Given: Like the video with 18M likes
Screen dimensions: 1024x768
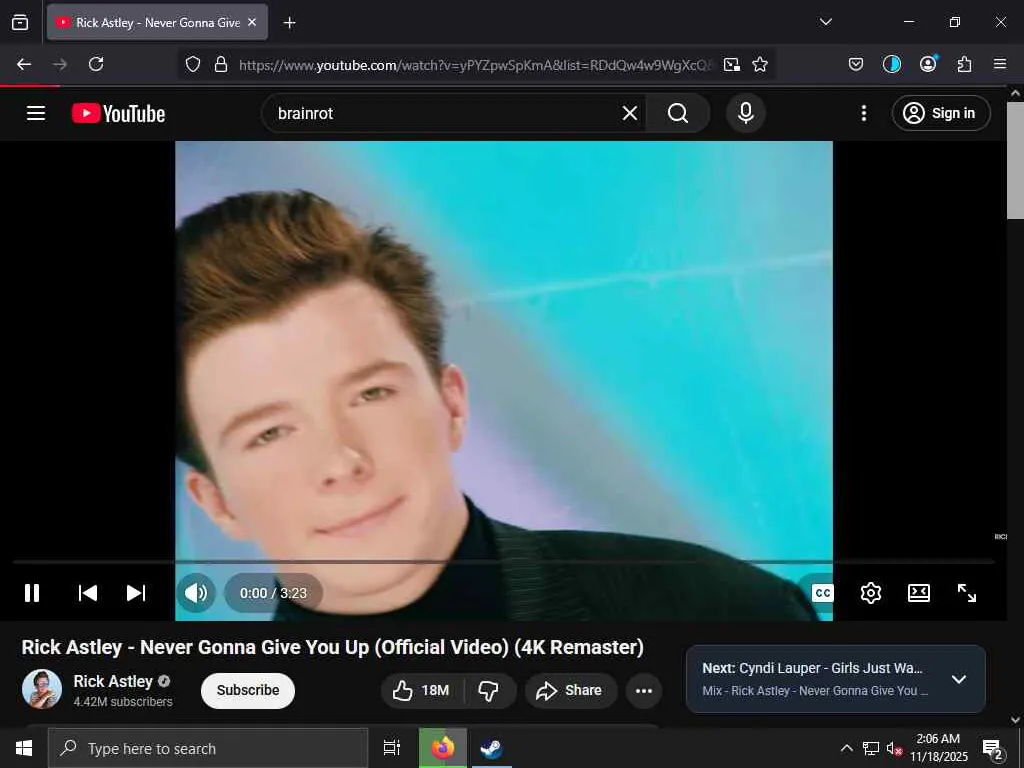Looking at the screenshot, I should point(422,690).
